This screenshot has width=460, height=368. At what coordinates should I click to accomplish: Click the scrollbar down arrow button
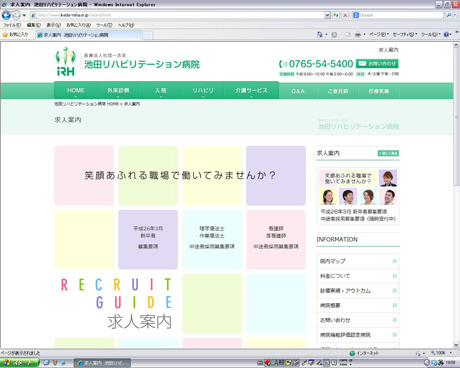coord(456,345)
